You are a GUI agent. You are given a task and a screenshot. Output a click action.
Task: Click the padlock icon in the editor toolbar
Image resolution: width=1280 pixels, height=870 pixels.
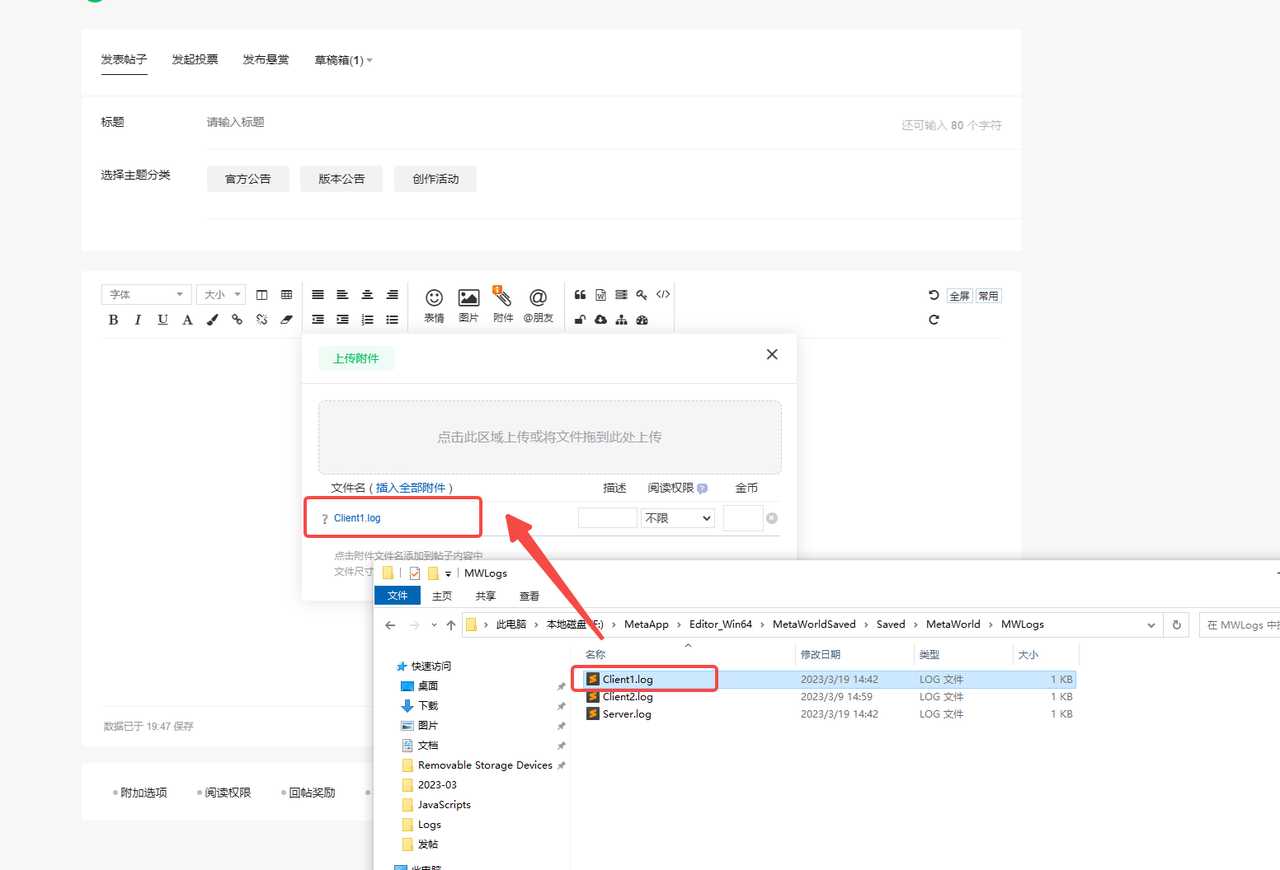580,320
